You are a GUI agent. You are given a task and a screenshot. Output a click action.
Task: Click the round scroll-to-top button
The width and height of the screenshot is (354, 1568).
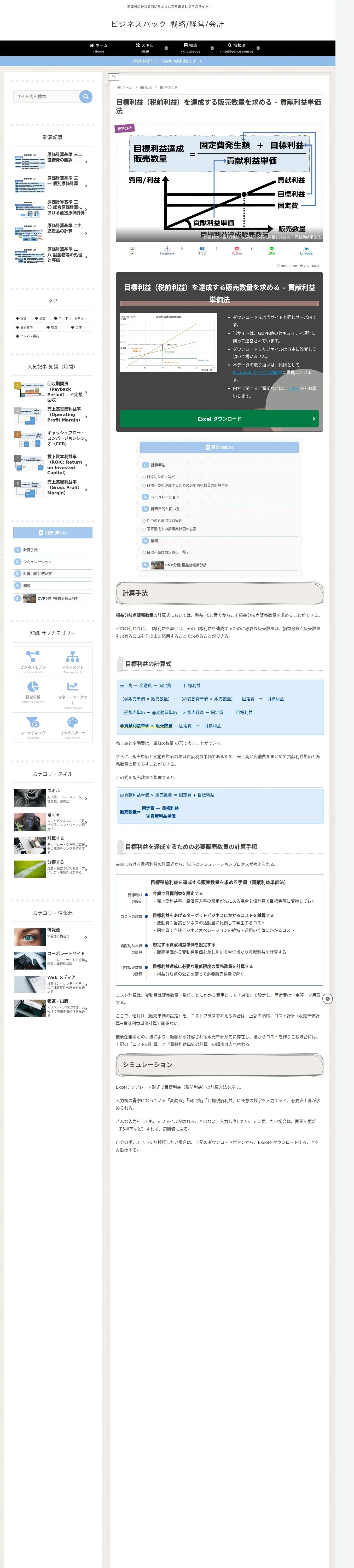click(x=327, y=999)
